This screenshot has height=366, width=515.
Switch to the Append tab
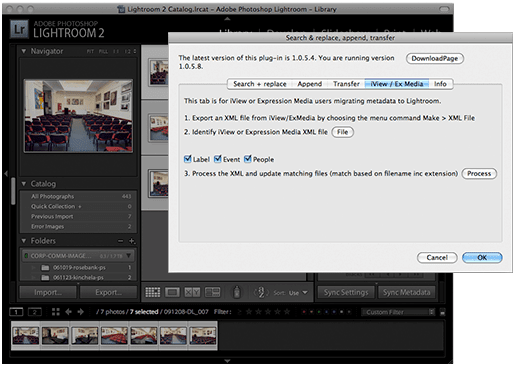click(310, 84)
